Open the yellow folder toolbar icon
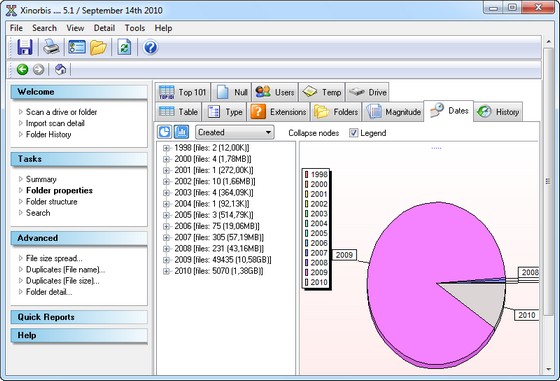This screenshot has height=381, width=560. click(x=98, y=47)
